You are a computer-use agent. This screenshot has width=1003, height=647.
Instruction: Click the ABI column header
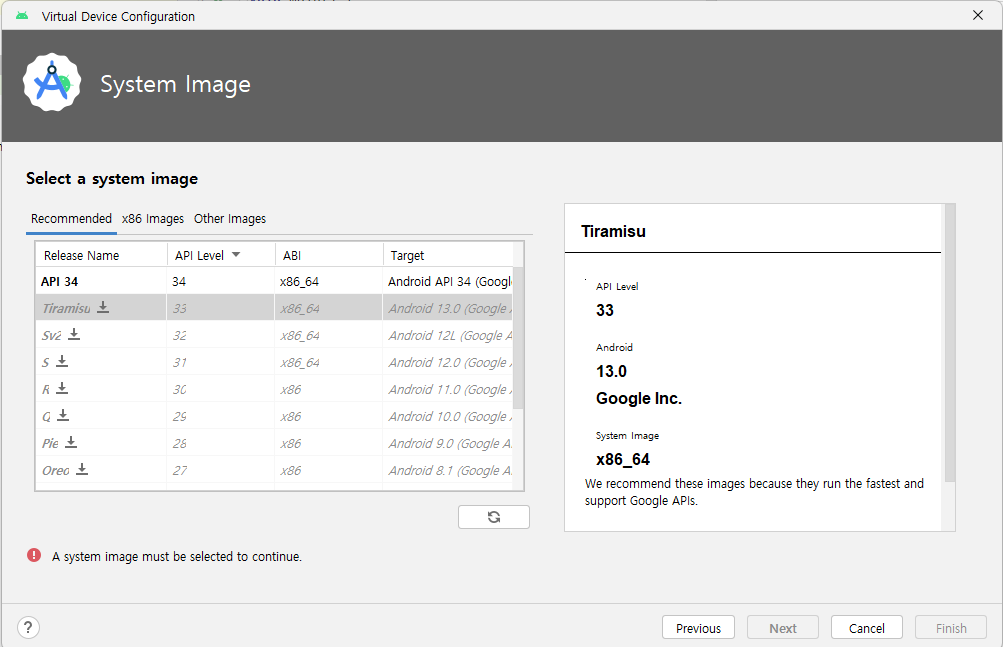tap(329, 255)
